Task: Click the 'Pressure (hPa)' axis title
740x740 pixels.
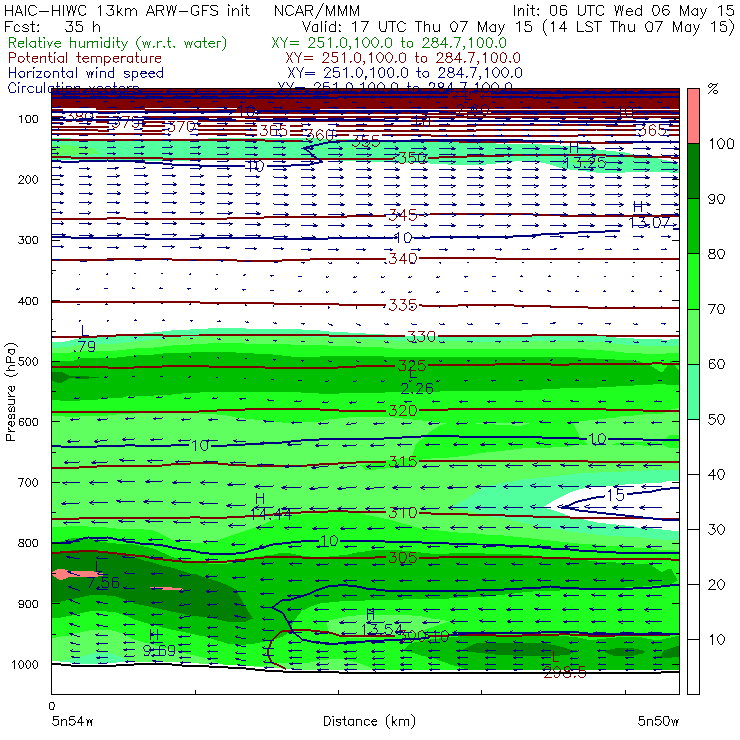Action: click(10, 392)
